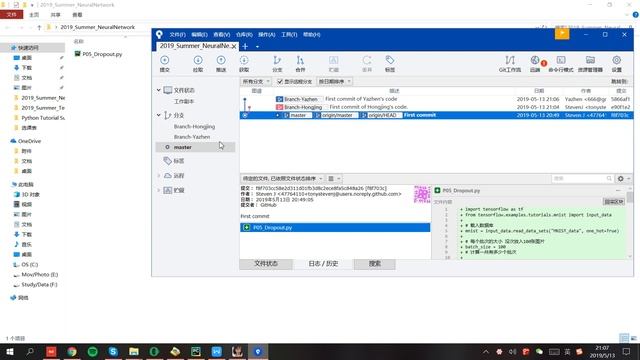The image size is (640, 360).
Task: Open the 操作(A) menu in SourceTree
Action: [267, 35]
